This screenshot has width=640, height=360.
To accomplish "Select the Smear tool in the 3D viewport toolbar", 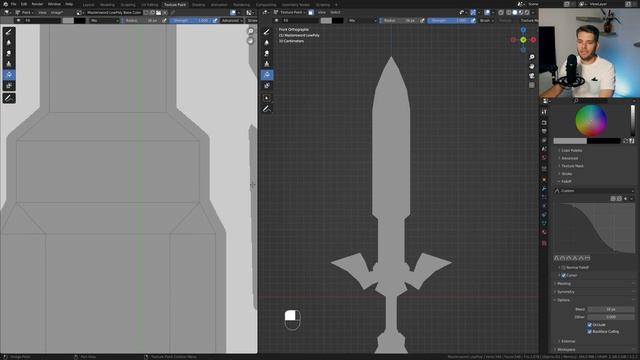I will pyautogui.click(x=267, y=53).
